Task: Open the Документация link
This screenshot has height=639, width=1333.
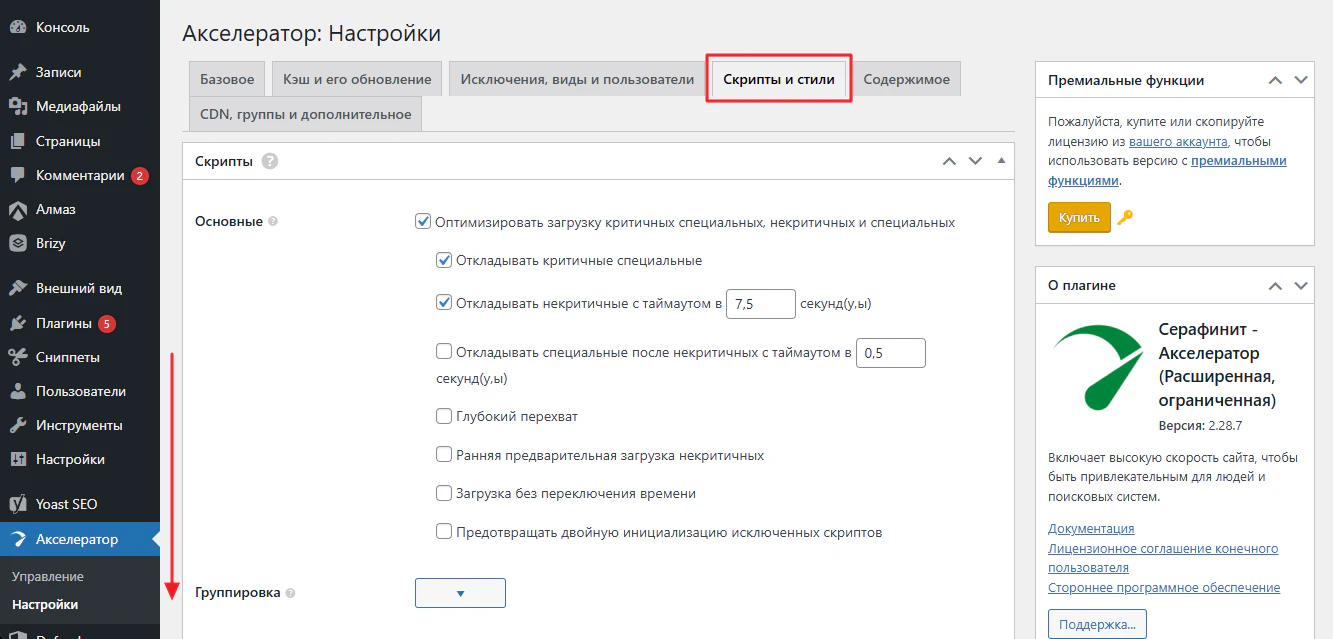Action: [x=1091, y=528]
